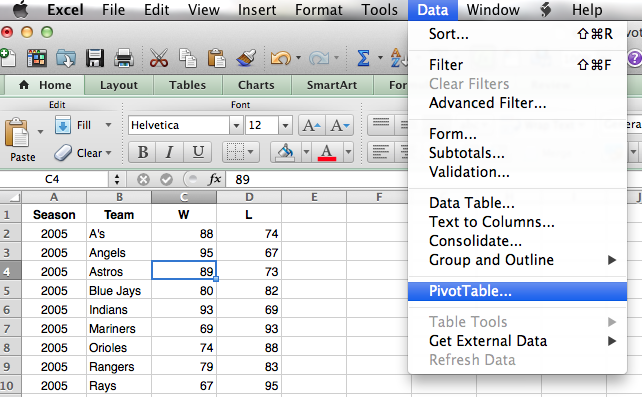Confirm entry with checkmark icon

click(x=166, y=179)
